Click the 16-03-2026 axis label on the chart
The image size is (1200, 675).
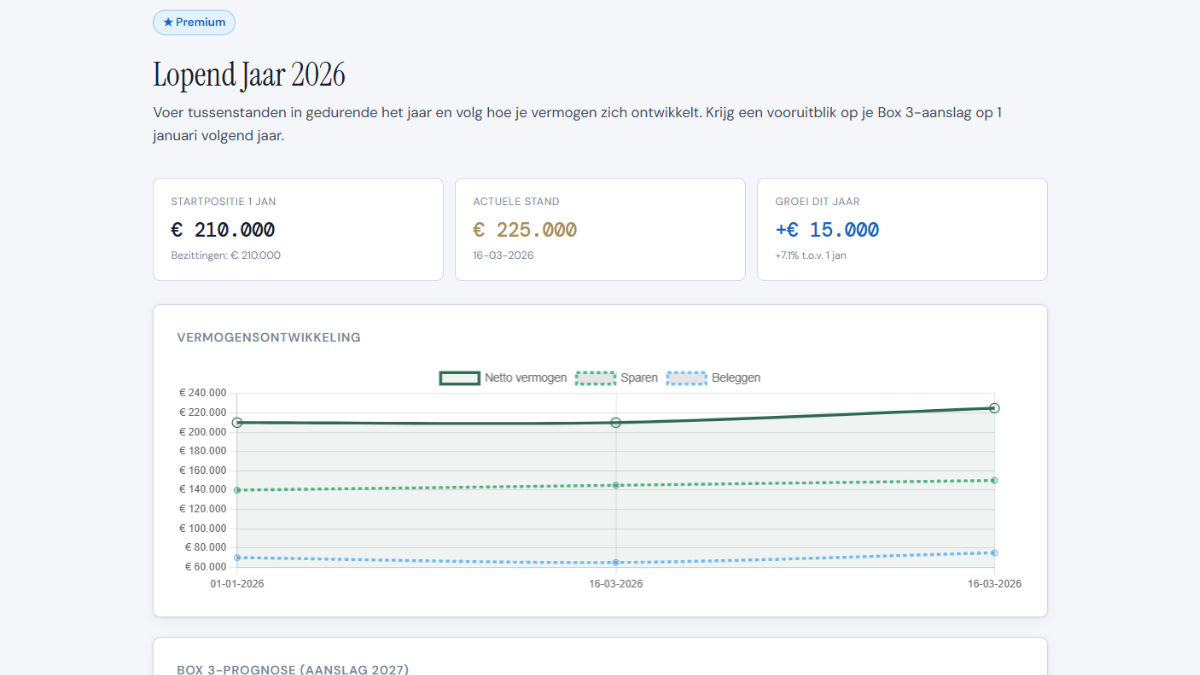616,583
